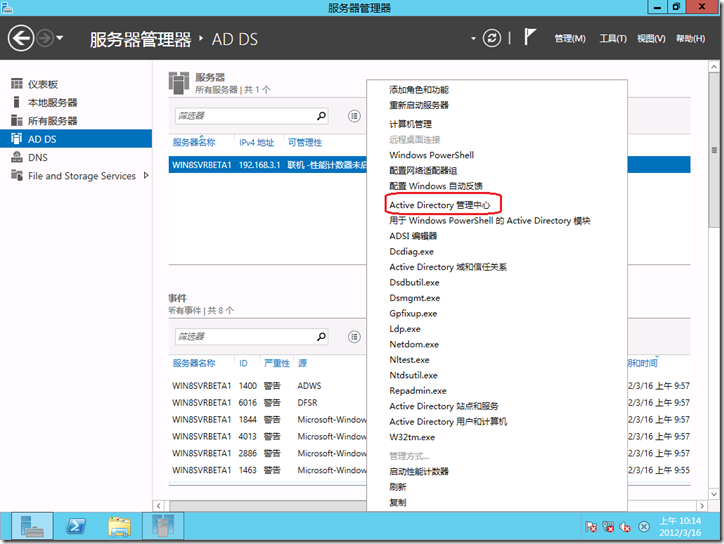Choose Windows PowerShell from context menu
This screenshot has width=724, height=544.
tap(432, 155)
